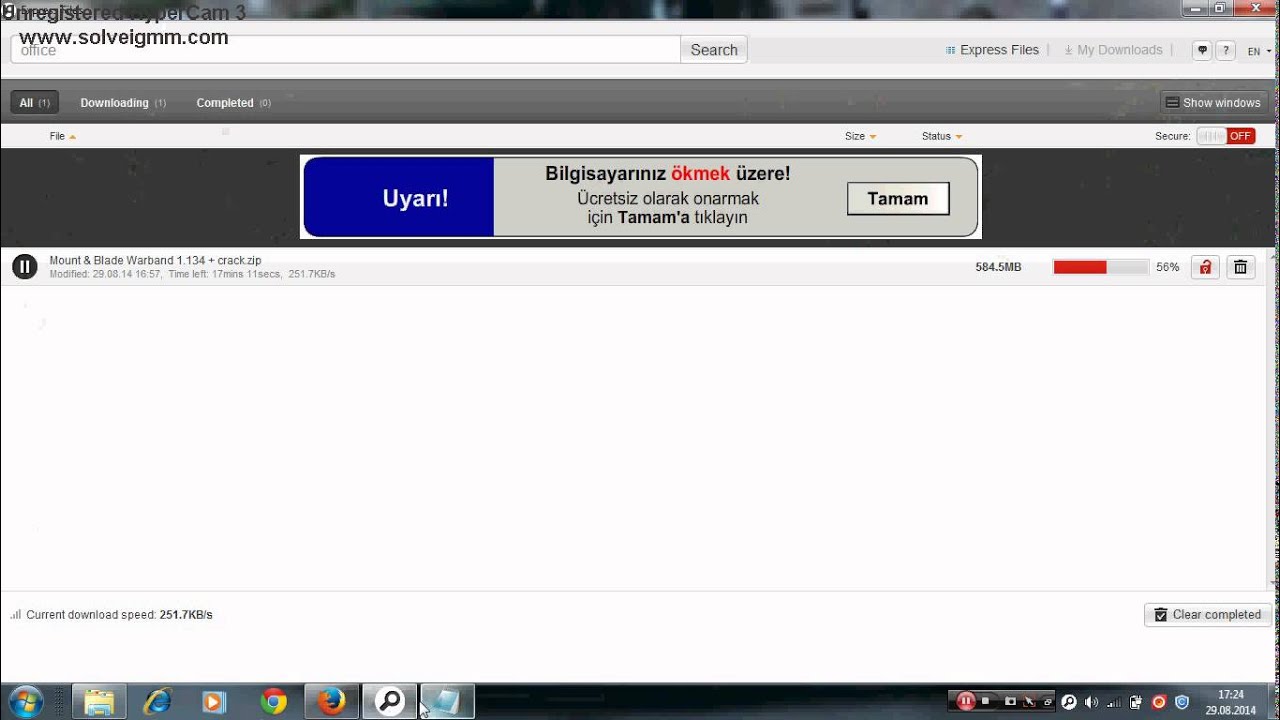Click the power plug tray icon
The height and width of the screenshot is (720, 1280).
point(1136,702)
